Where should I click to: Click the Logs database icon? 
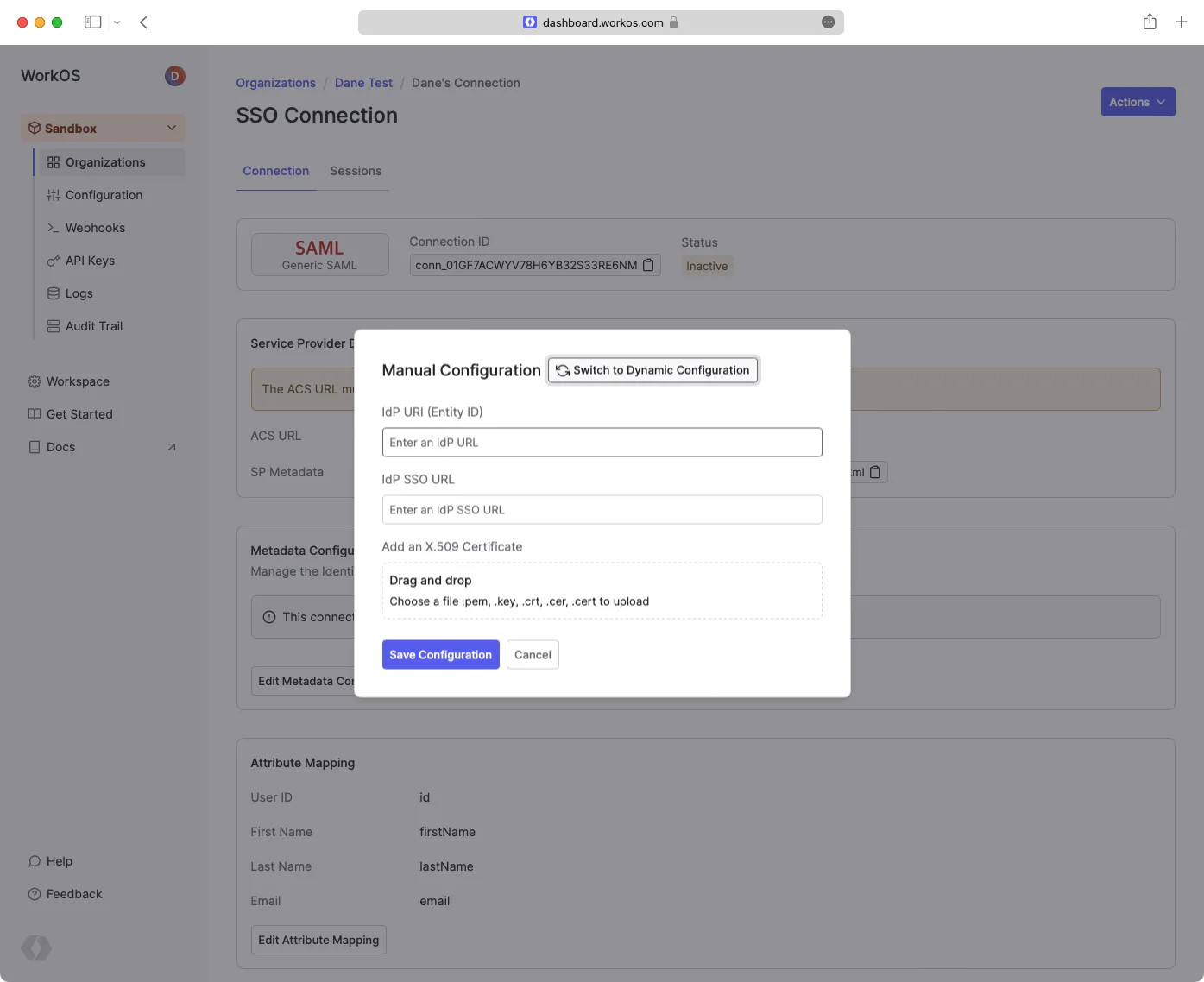[x=54, y=293]
